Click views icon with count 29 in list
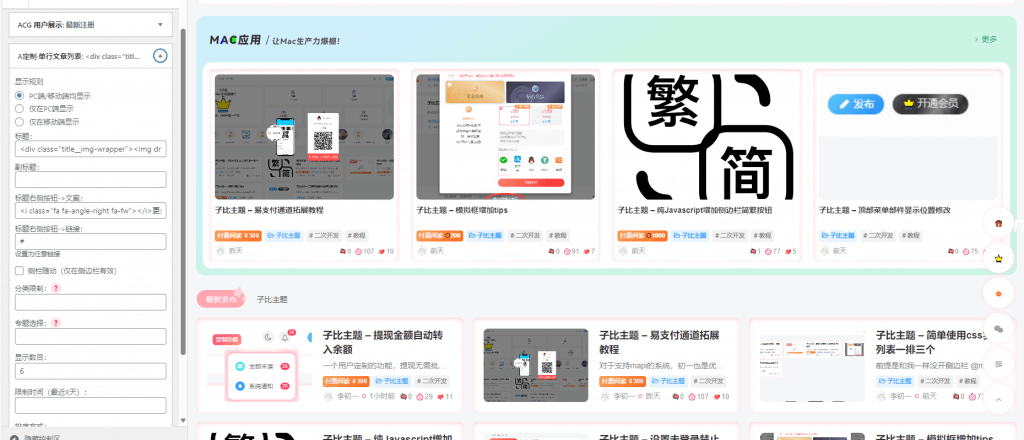This screenshot has width=1024, height=440. coord(421,396)
